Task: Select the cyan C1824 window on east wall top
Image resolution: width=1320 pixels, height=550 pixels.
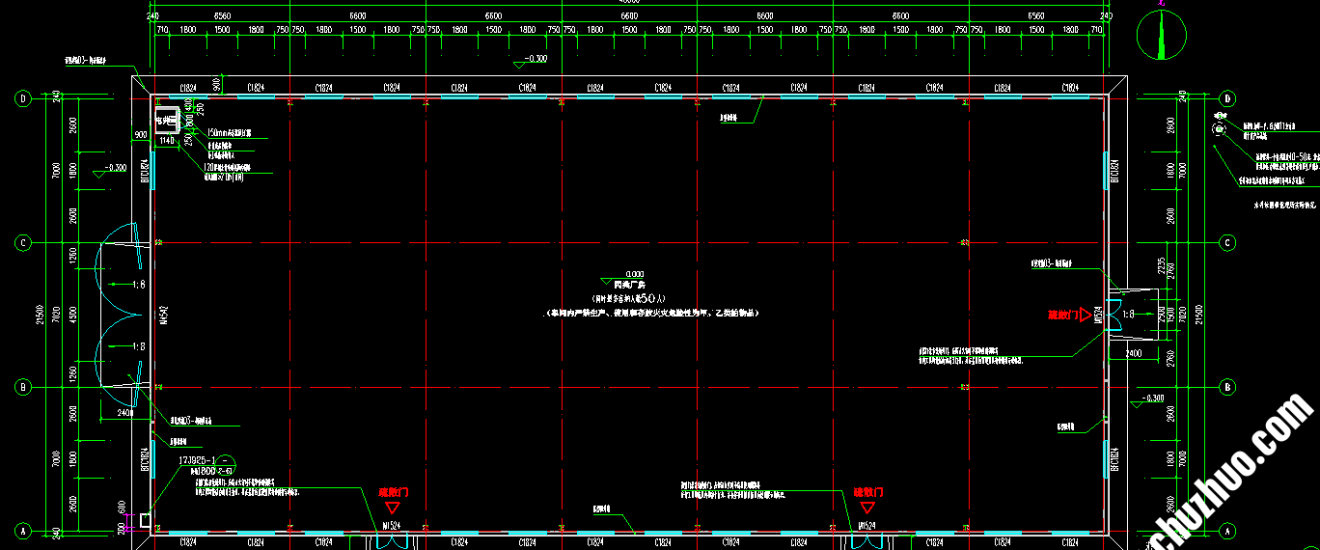Action: [1108, 170]
